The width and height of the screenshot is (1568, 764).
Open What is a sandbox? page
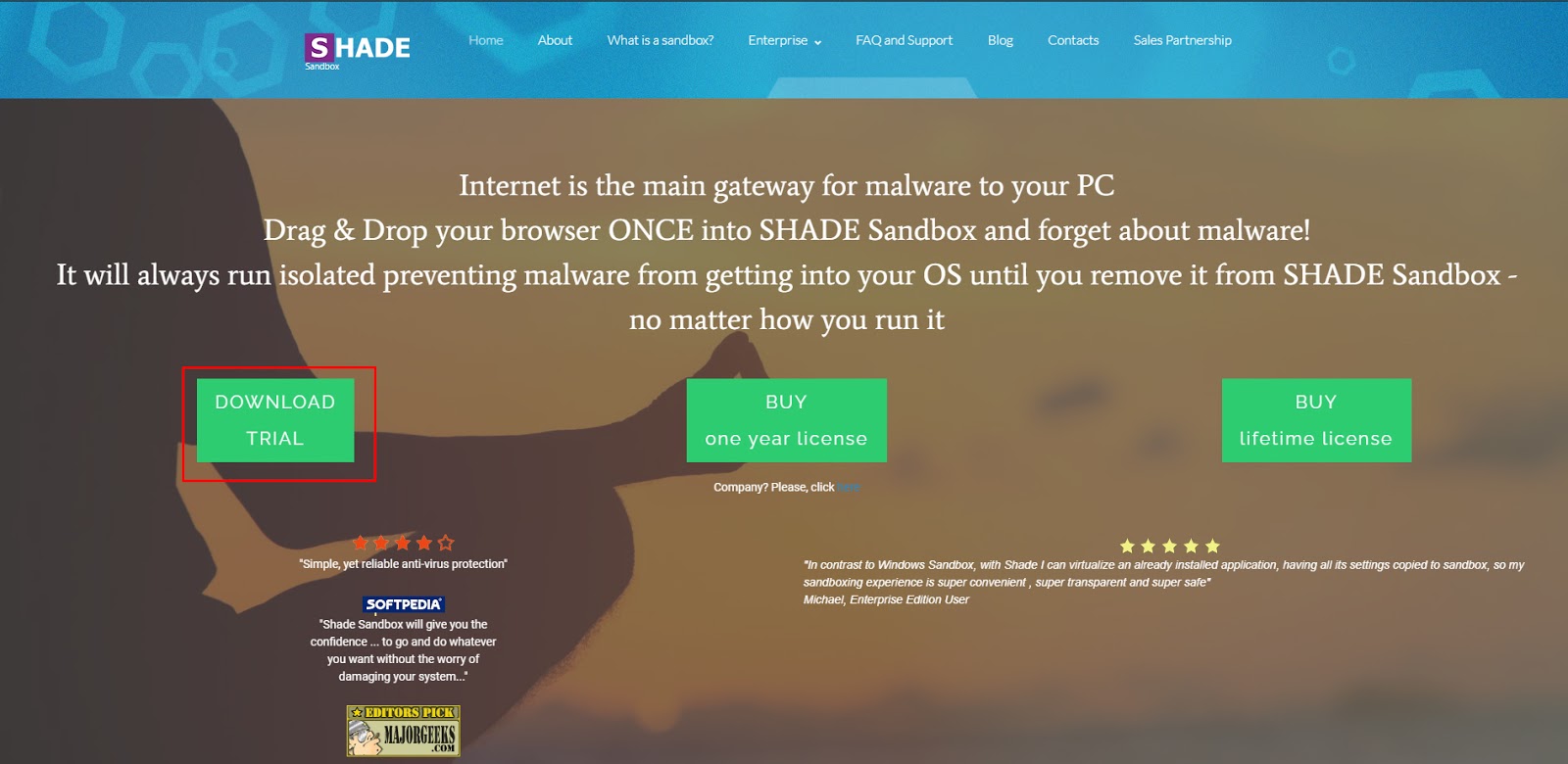tap(661, 40)
